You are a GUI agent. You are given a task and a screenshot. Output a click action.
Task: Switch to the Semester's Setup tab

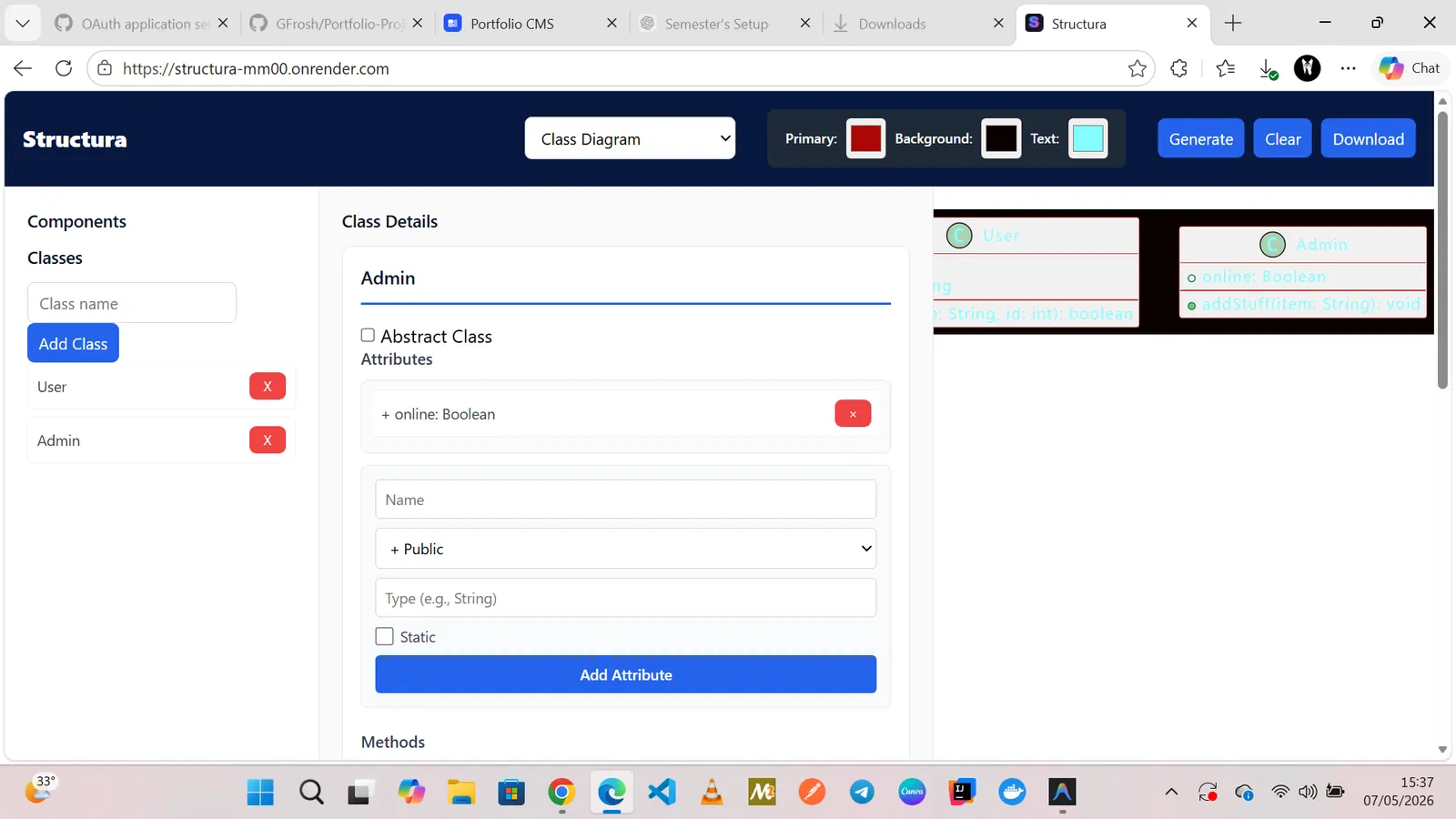[725, 24]
